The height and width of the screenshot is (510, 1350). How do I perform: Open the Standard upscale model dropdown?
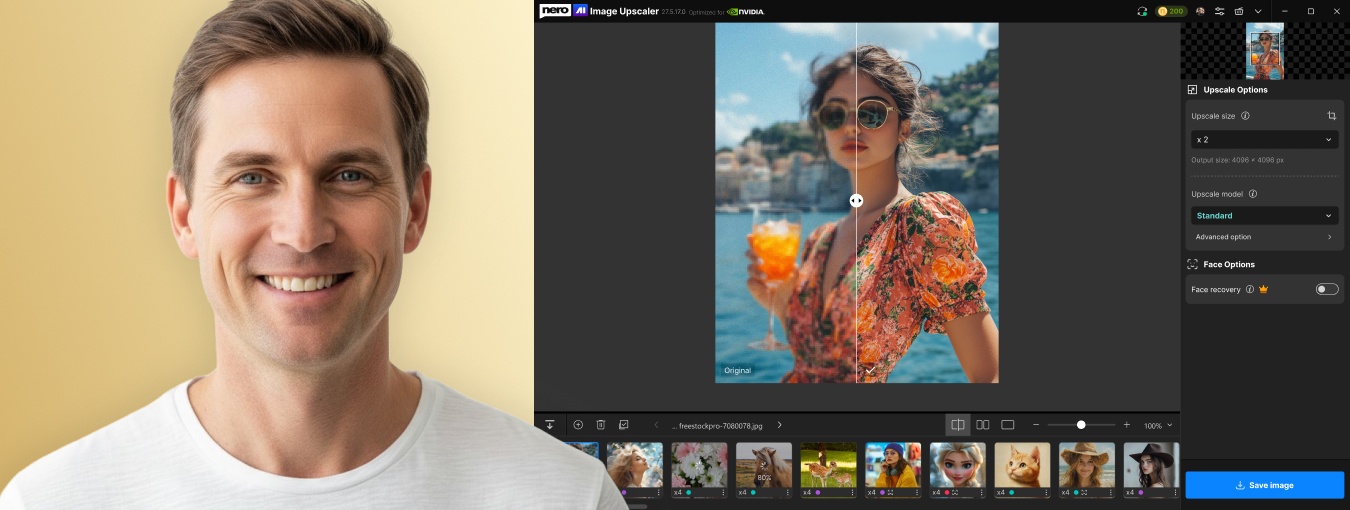click(1264, 216)
